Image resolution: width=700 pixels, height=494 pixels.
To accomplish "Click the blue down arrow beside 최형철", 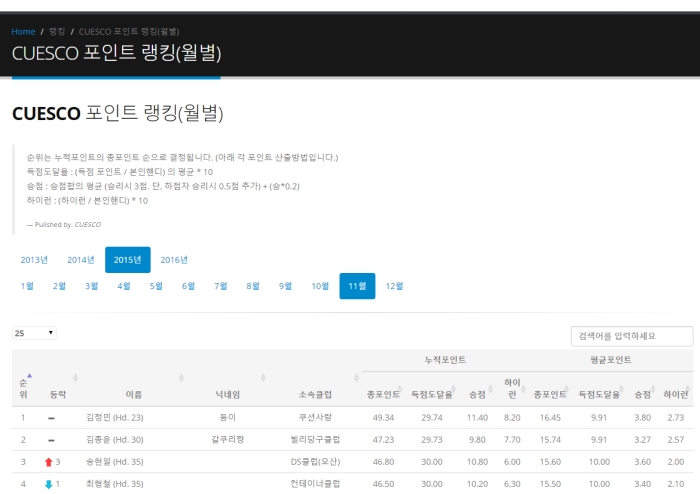I will (x=49, y=484).
